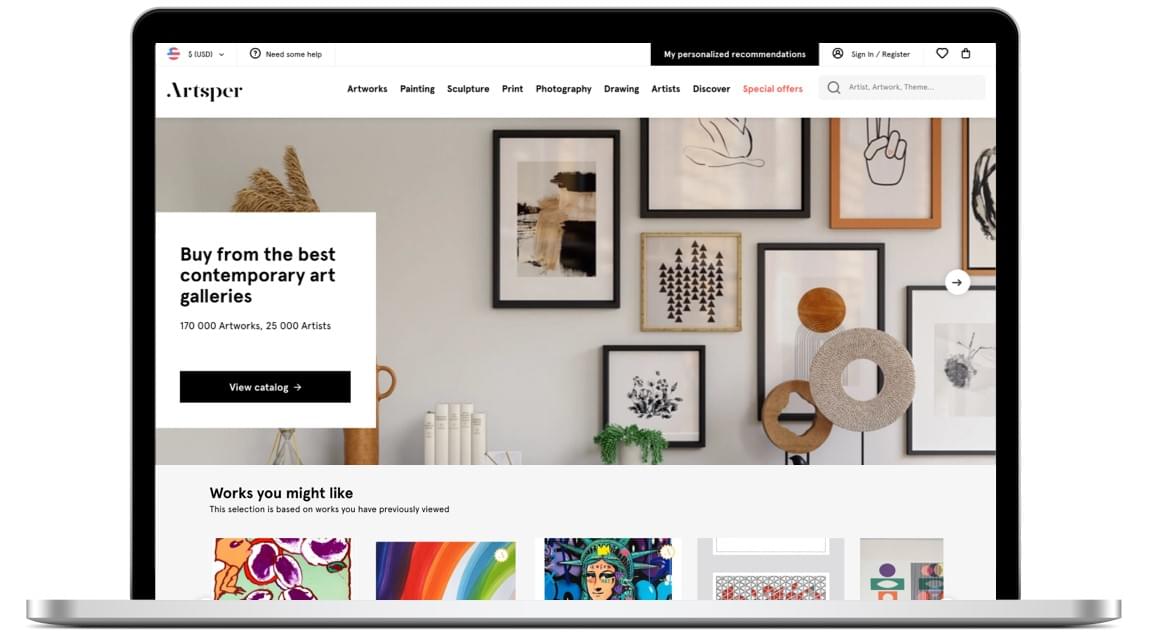Click the Artsper logo
1151x642 pixels.
tap(205, 90)
